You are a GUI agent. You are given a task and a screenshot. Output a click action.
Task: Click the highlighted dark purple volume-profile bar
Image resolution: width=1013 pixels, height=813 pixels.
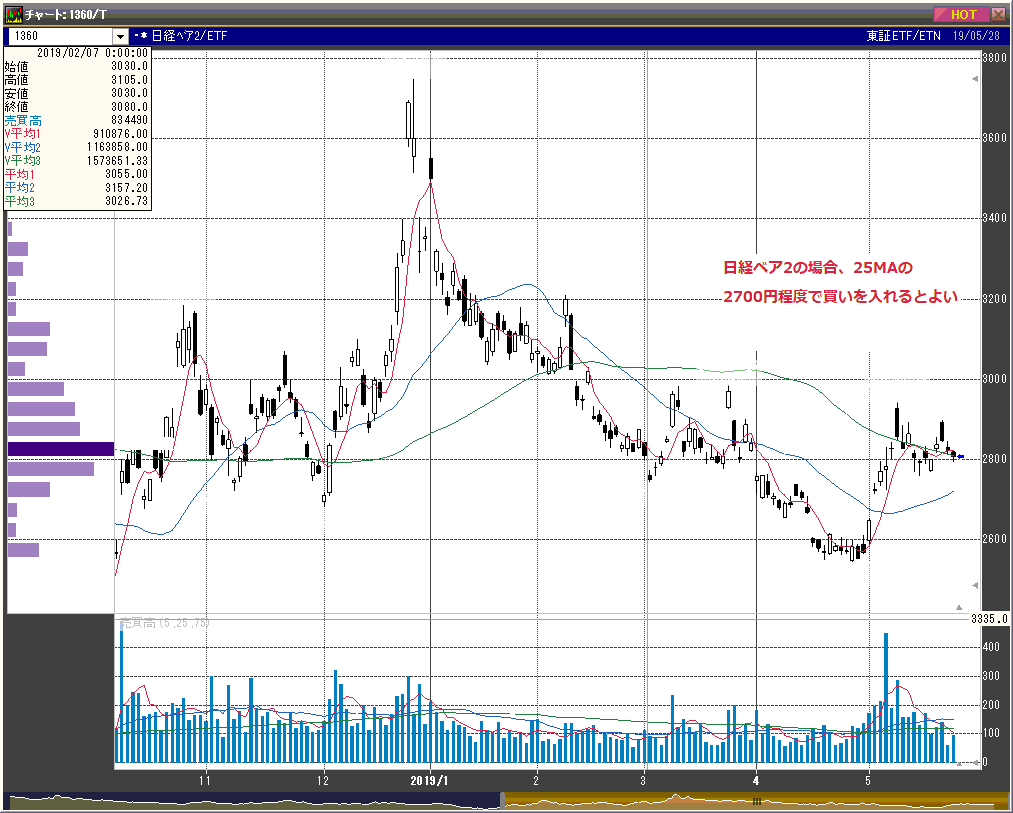point(61,449)
